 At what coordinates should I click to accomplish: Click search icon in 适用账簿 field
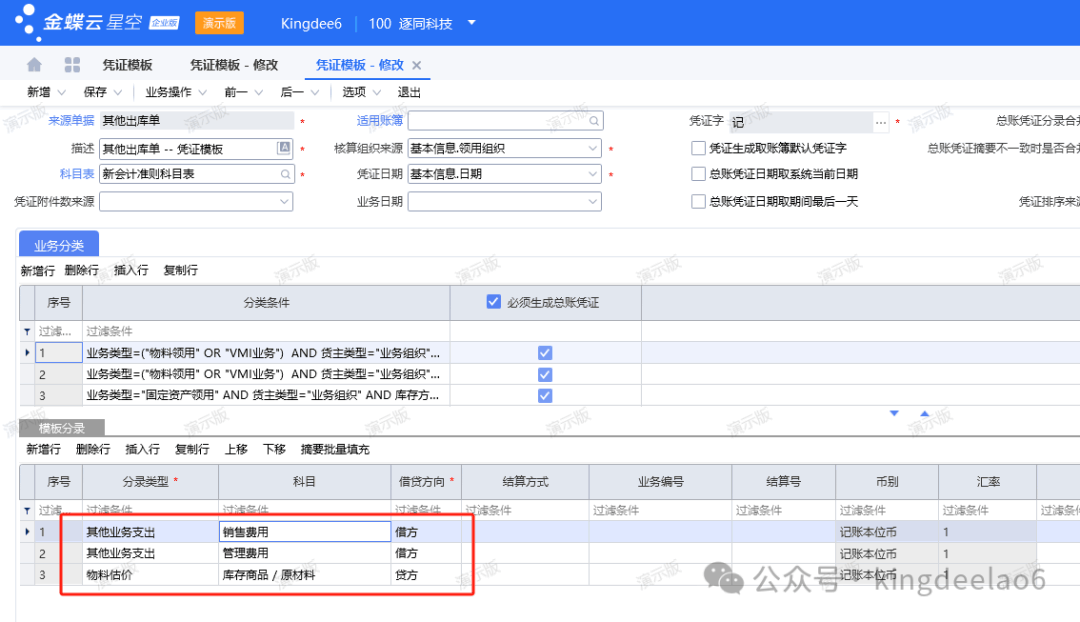coord(593,121)
